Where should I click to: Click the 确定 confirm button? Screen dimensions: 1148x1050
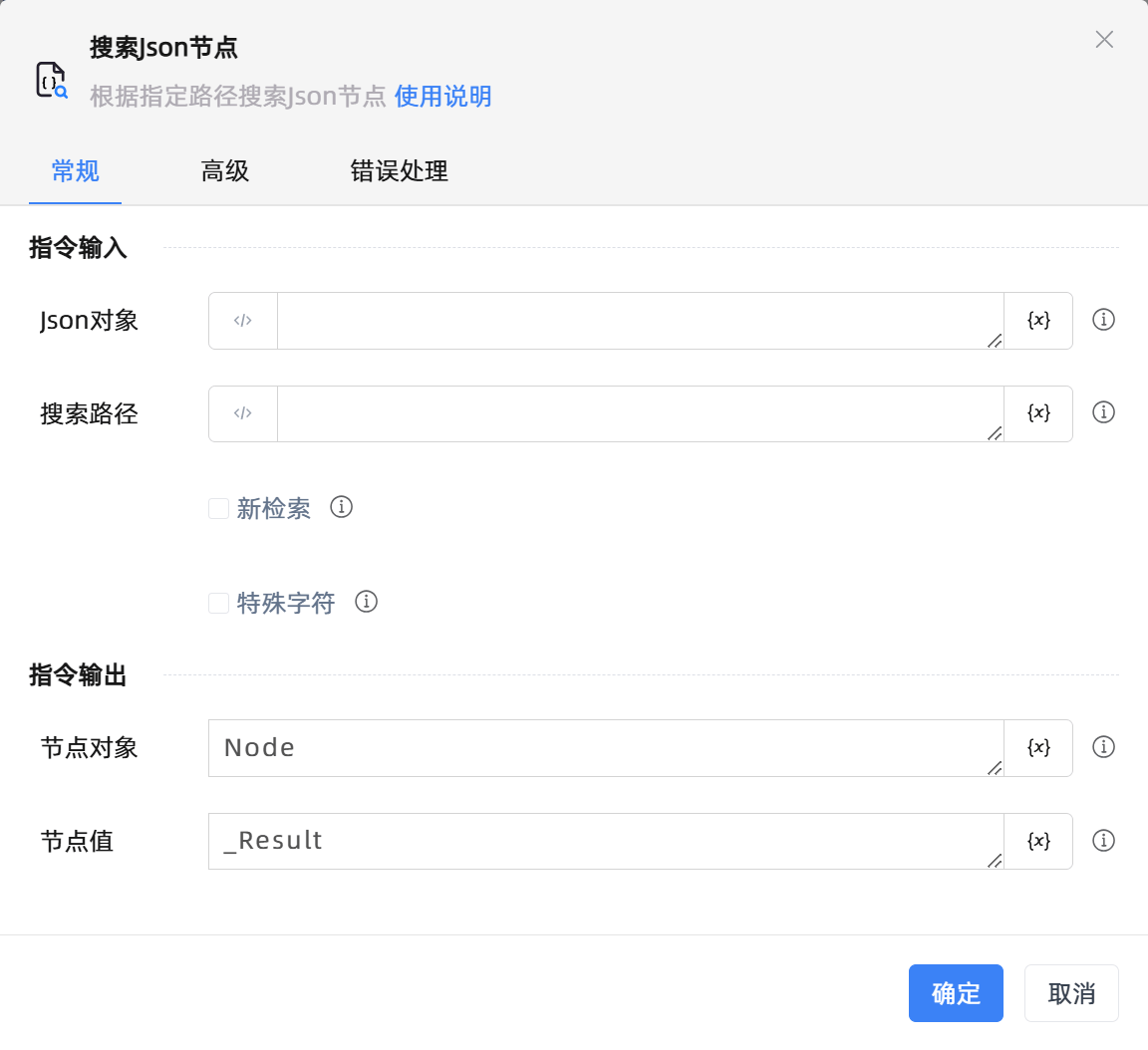point(955,992)
